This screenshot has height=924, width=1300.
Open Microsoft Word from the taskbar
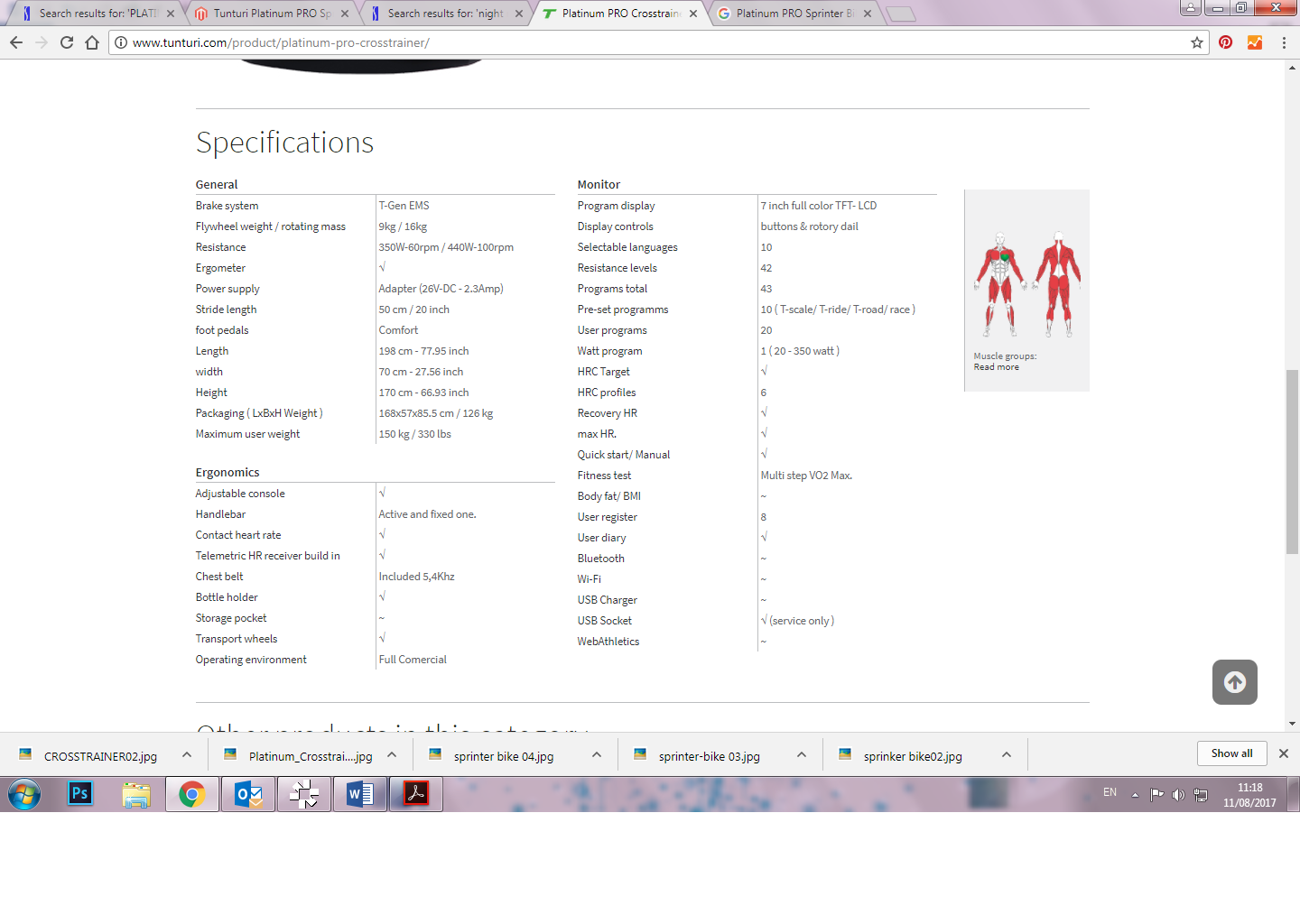tap(359, 794)
